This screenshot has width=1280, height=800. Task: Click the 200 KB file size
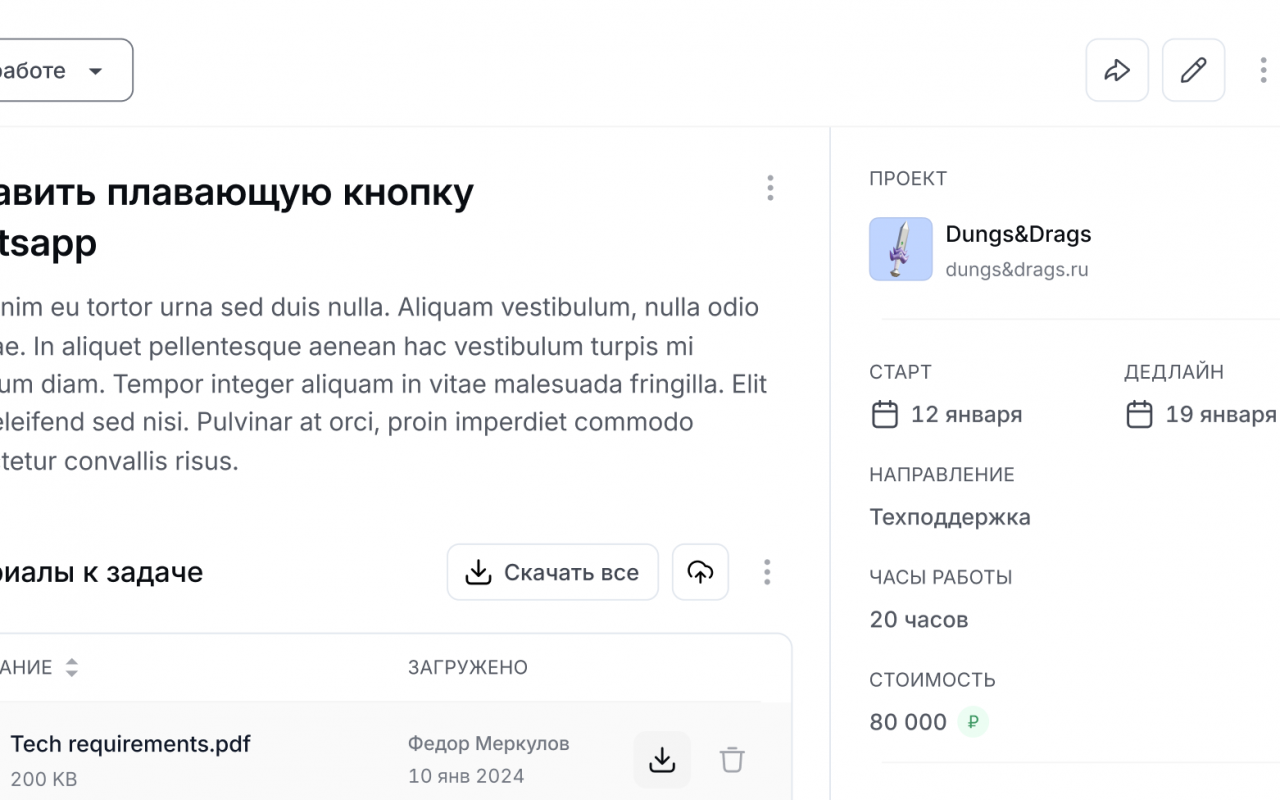44,779
